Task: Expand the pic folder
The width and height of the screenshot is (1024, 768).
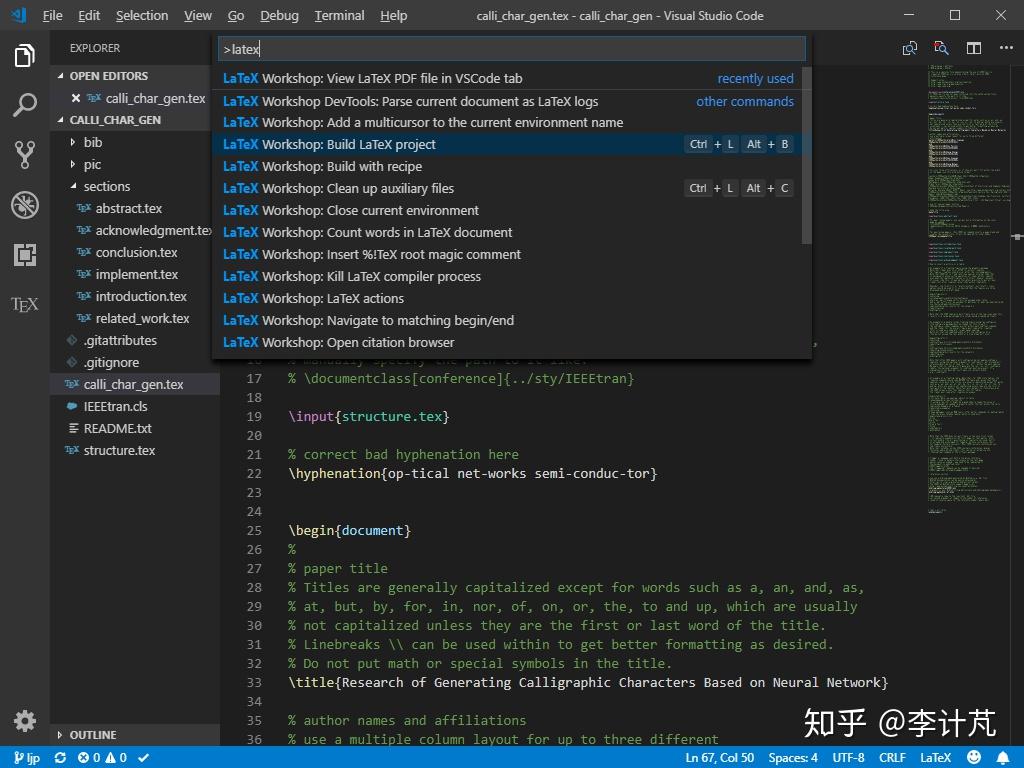Action: [x=89, y=165]
